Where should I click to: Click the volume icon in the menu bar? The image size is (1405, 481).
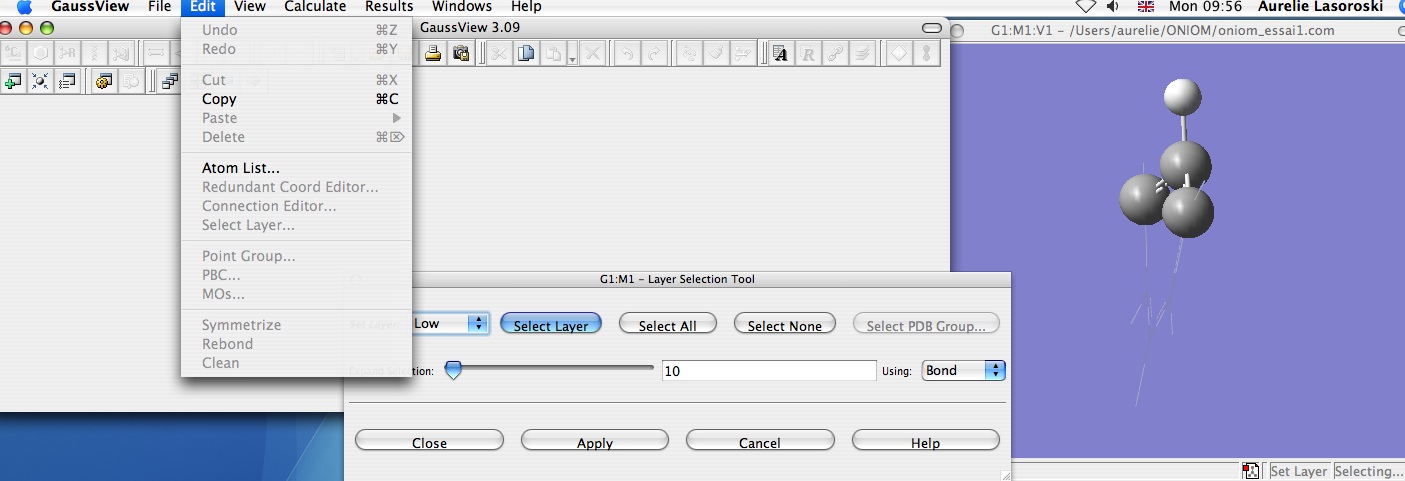1112,6
